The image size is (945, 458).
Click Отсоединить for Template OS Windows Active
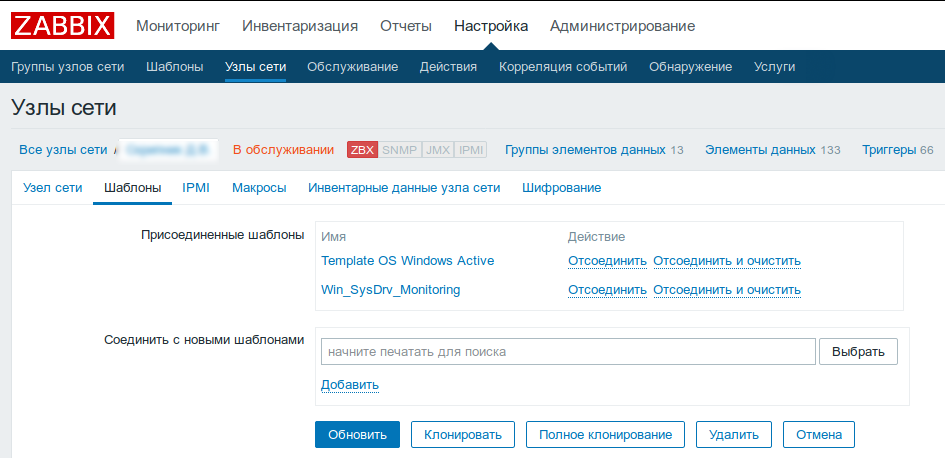608,261
